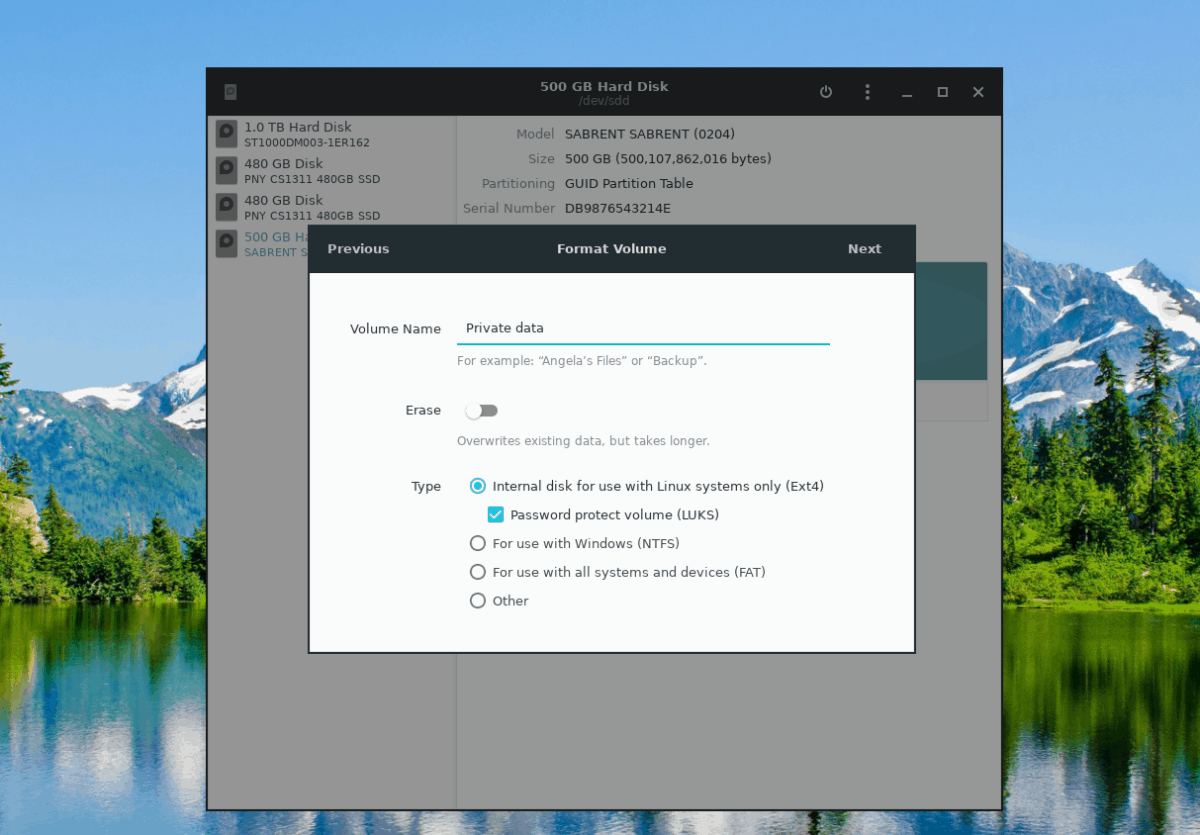
Task: Click the disk power off icon
Action: [826, 92]
